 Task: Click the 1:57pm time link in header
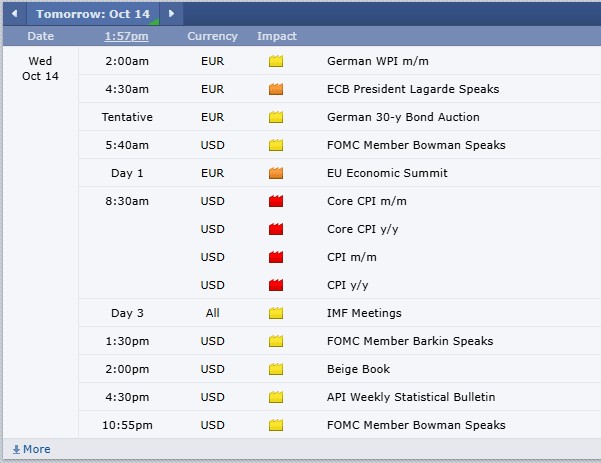[126, 36]
